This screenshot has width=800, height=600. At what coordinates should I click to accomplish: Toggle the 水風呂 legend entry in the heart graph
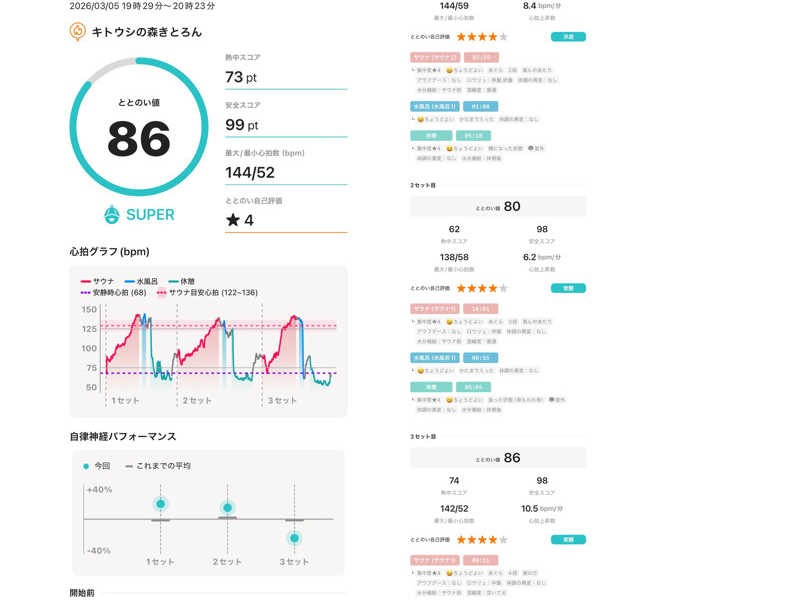141,281
